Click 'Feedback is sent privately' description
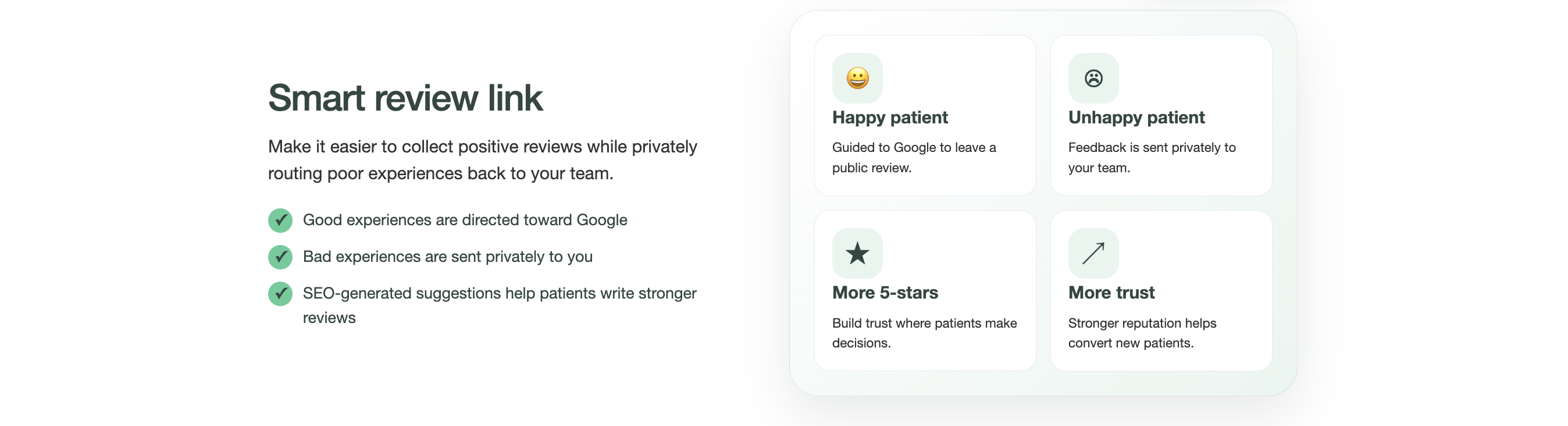 pyautogui.click(x=1152, y=157)
